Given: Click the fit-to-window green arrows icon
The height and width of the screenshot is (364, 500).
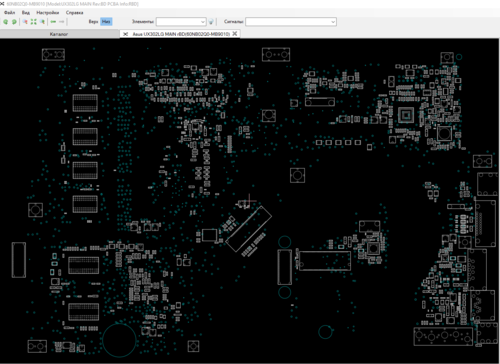Looking at the screenshot, I should tap(34, 22).
